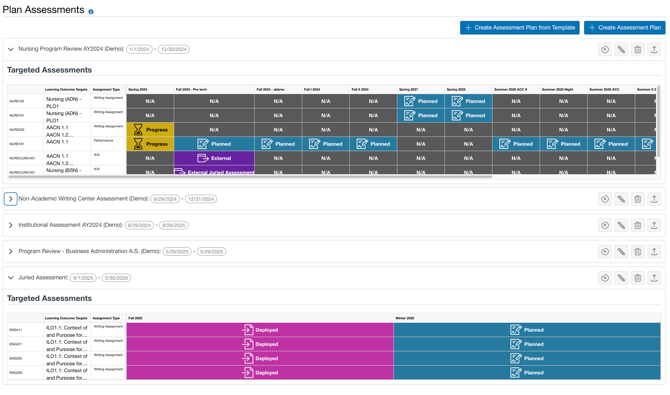Click the Spring 2024 column header
The image size is (670, 395).
tap(150, 89)
